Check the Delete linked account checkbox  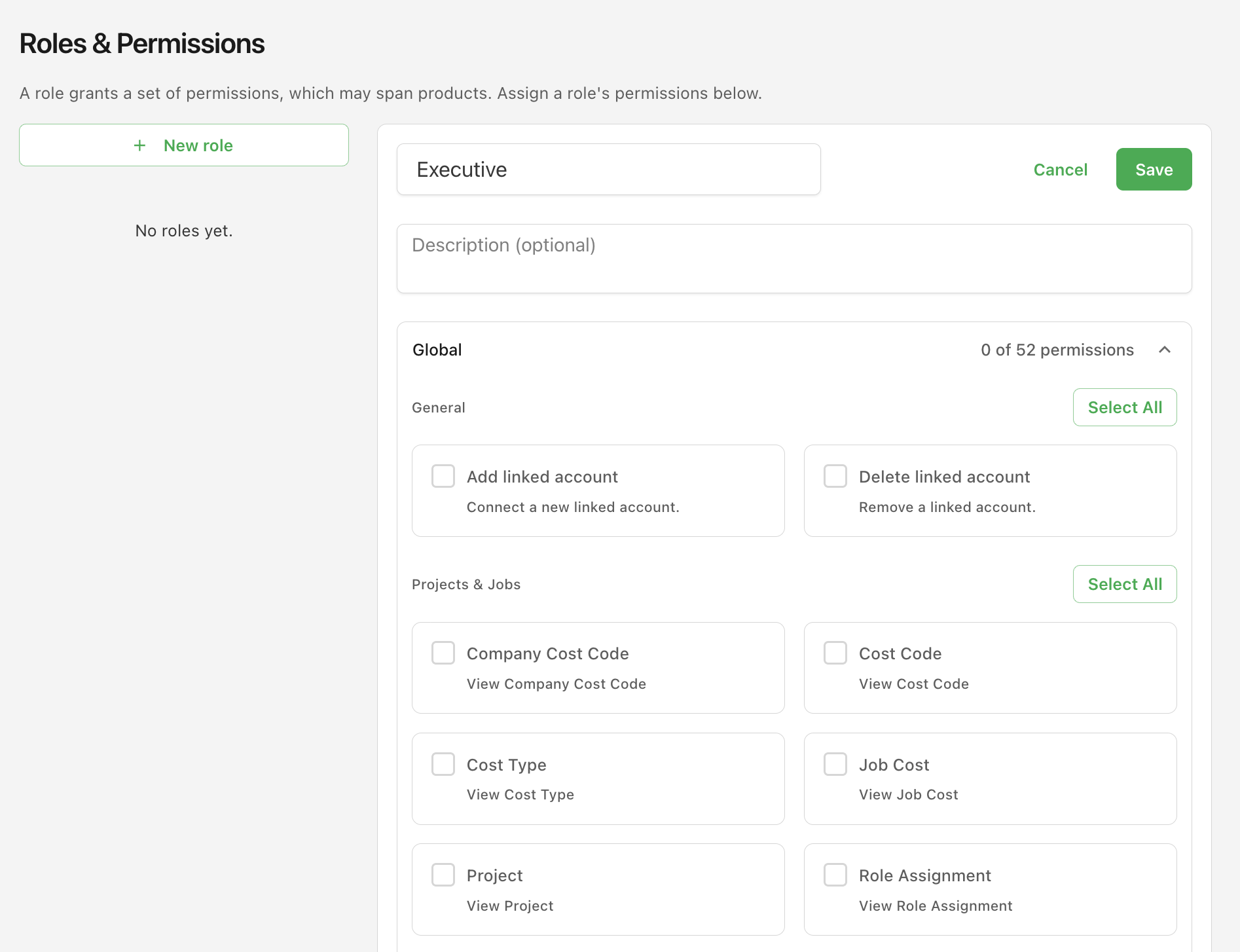[835, 476]
